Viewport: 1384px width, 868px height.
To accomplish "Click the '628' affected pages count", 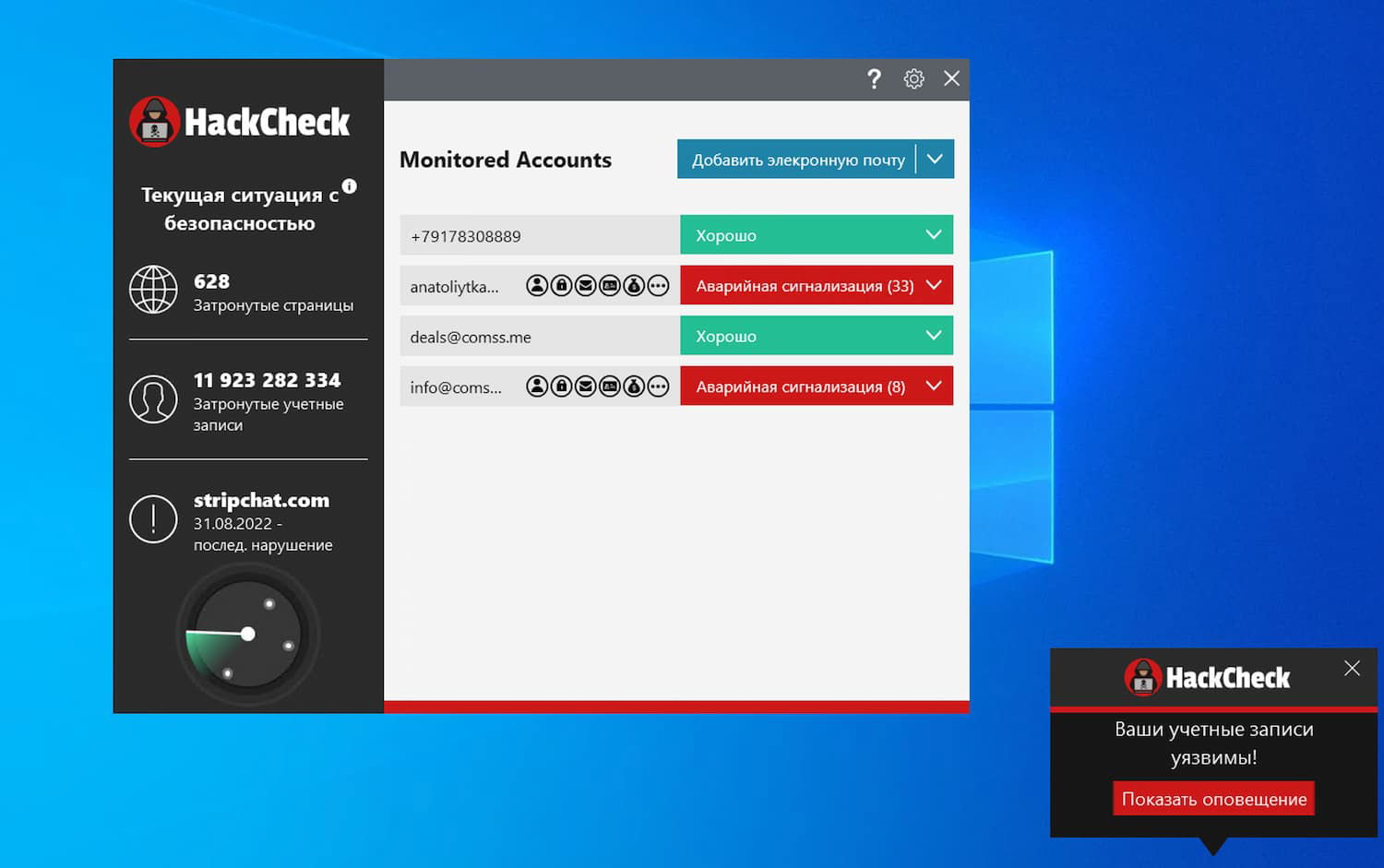I will coord(211,281).
